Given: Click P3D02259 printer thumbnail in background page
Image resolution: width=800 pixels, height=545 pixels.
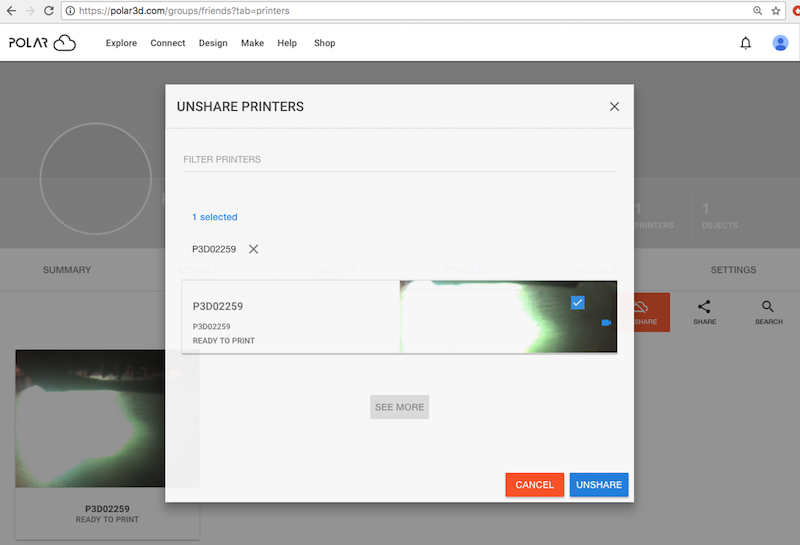Looking at the screenshot, I should (x=90, y=418).
